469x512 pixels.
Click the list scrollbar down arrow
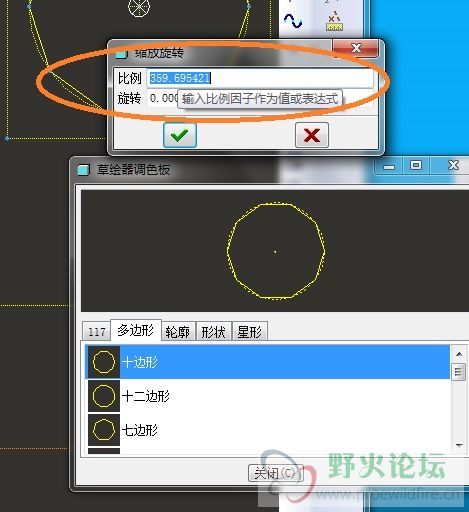point(459,445)
